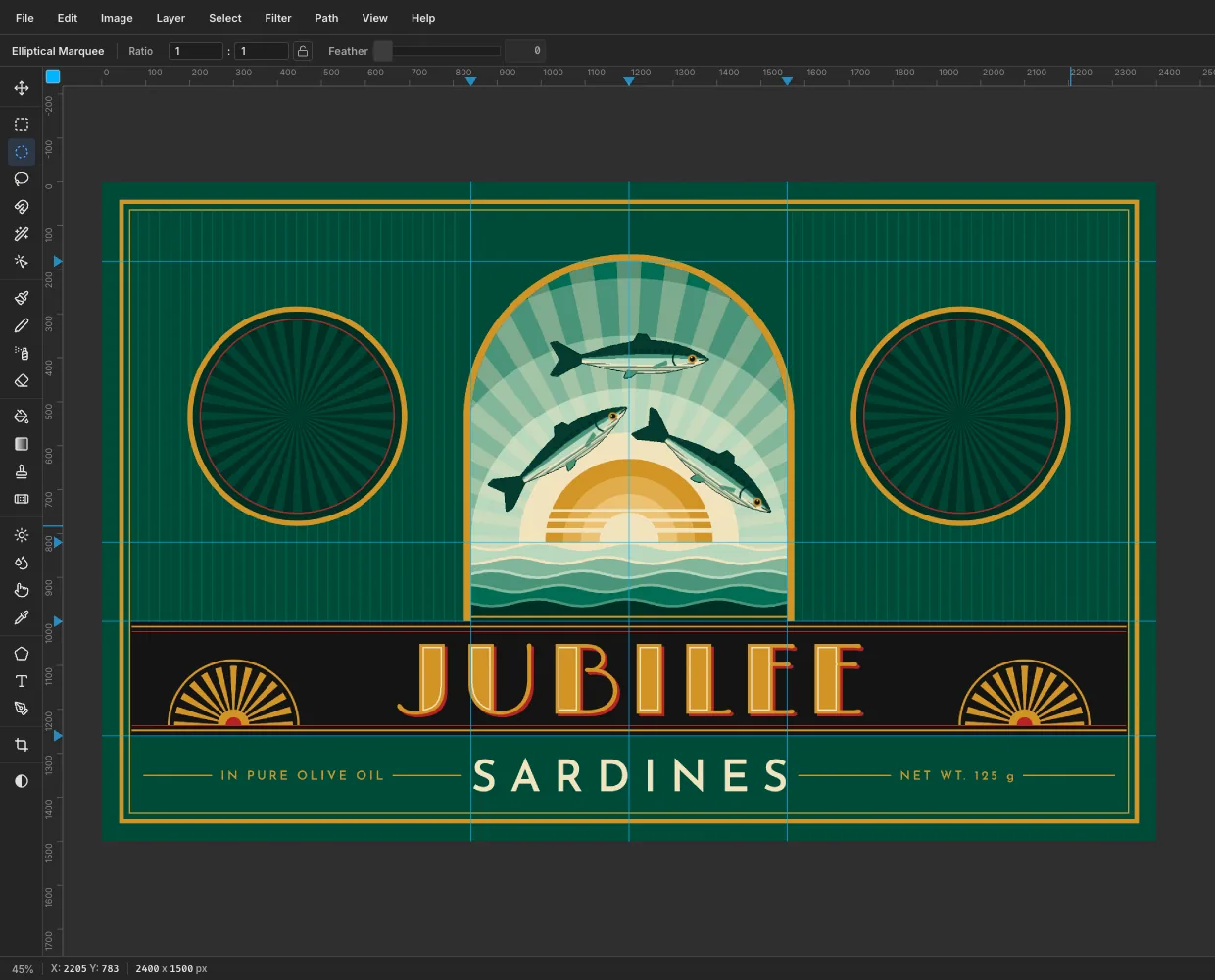
Task: Click the blue ruler origin swatch
Action: click(53, 76)
